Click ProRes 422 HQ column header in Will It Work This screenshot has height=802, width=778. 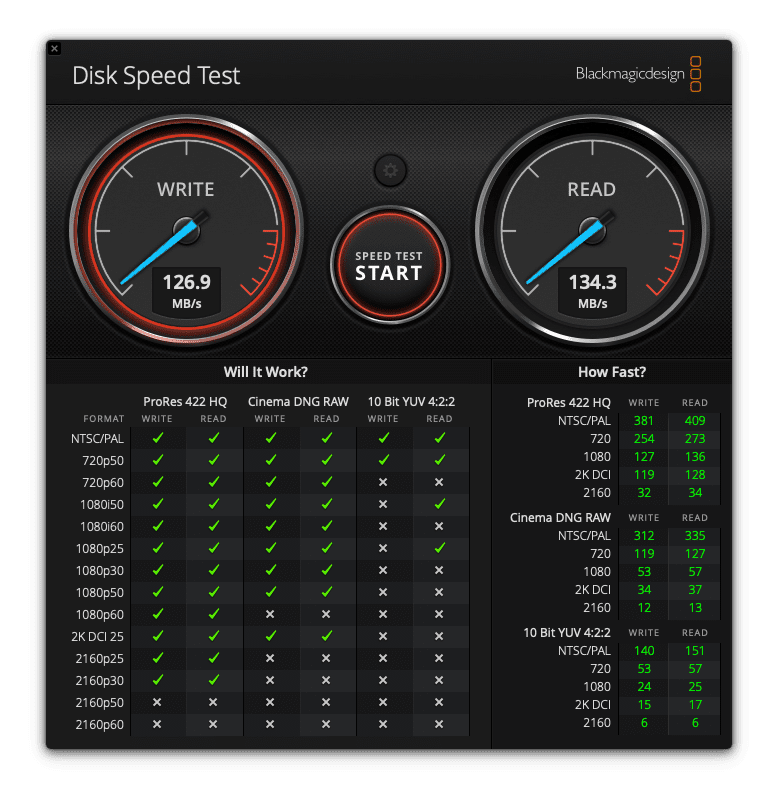pyautogui.click(x=185, y=402)
